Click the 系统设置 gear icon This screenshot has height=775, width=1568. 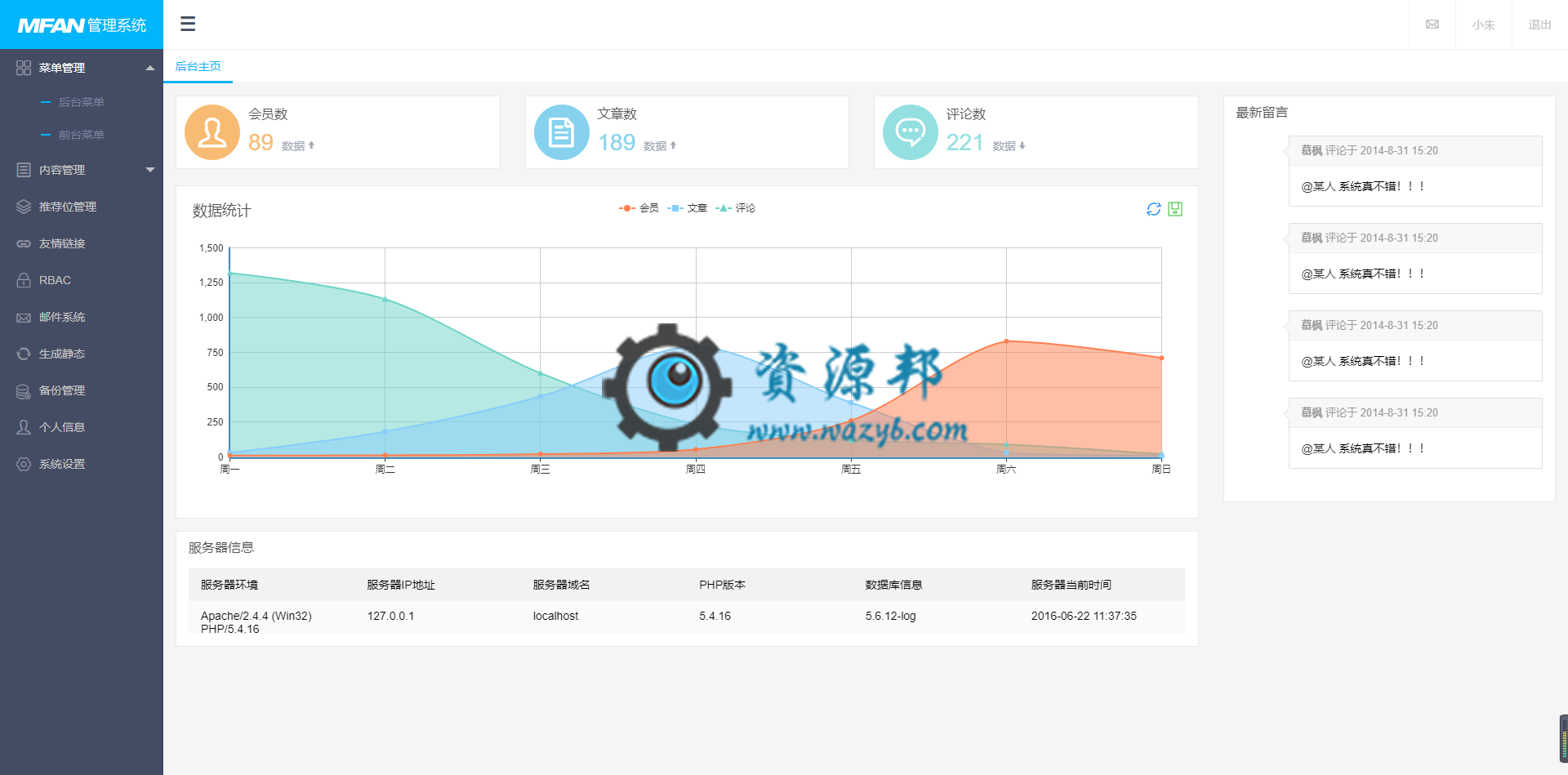(x=24, y=464)
